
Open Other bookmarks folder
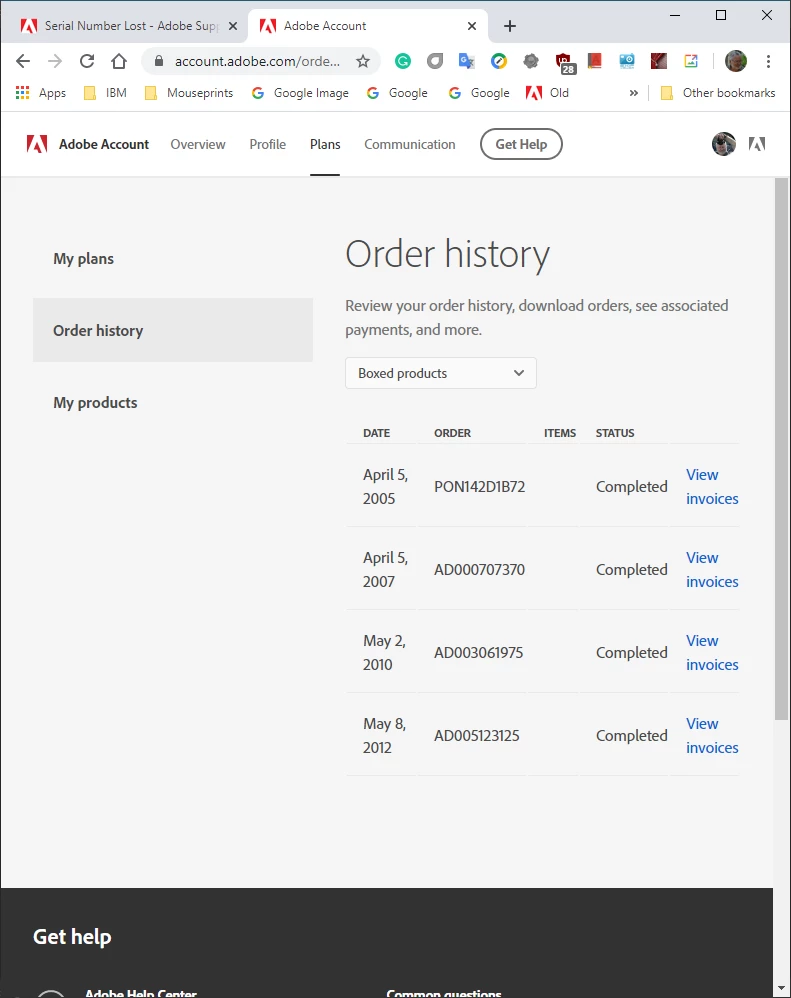coord(718,93)
